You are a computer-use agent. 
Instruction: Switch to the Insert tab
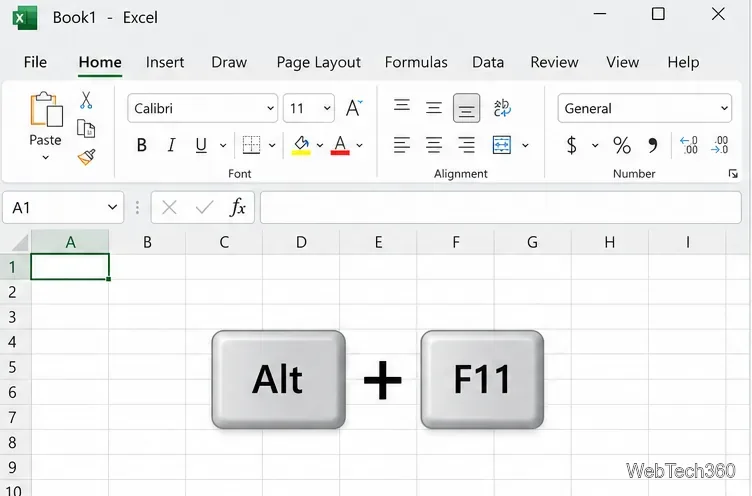tap(165, 62)
